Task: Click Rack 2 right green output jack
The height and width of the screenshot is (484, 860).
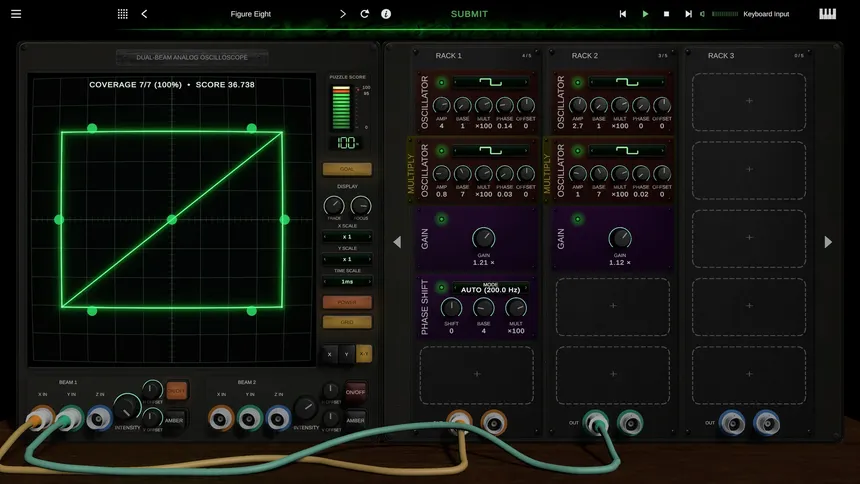Action: [630, 423]
